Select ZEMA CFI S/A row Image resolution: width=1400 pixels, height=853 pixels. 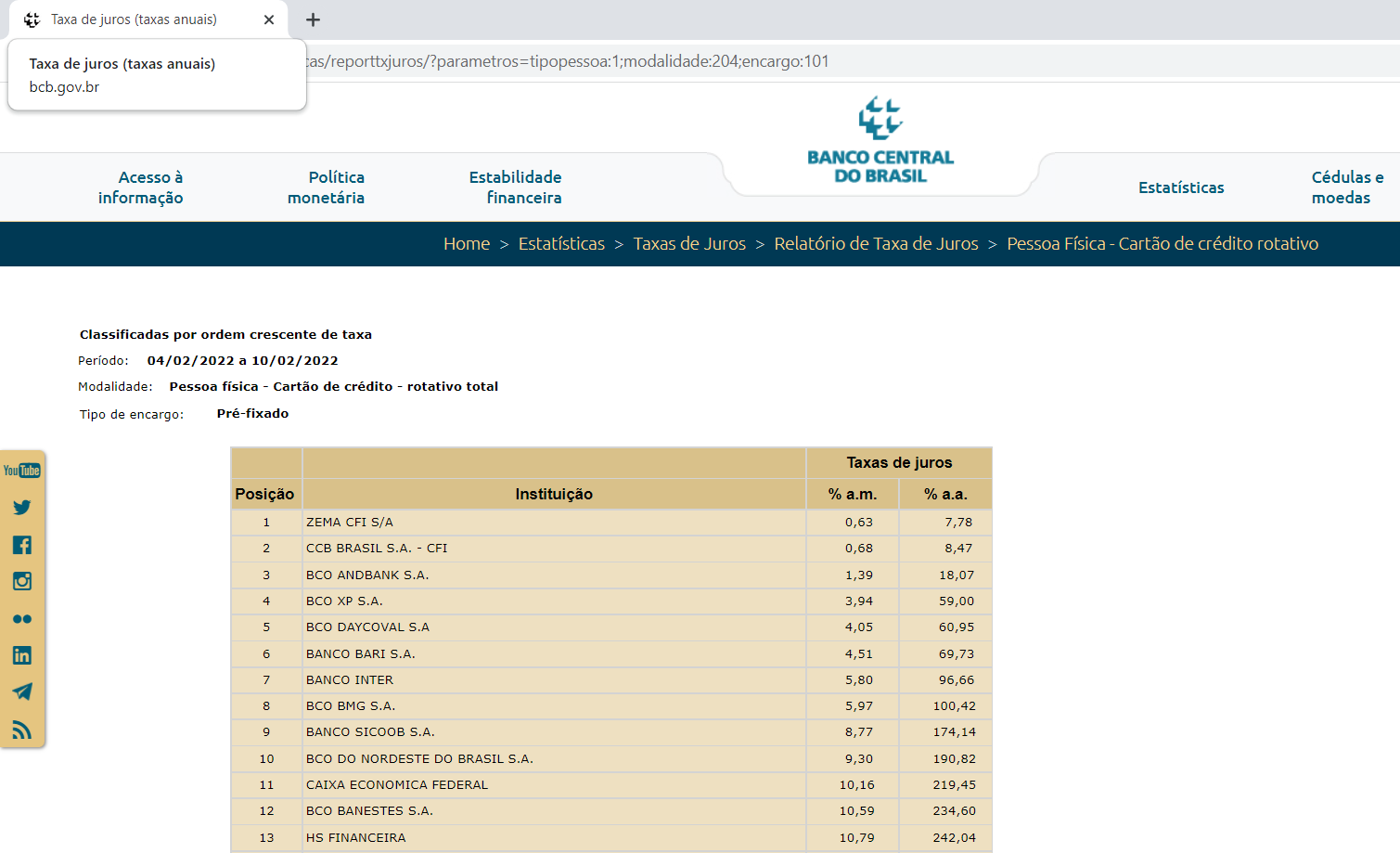(611, 523)
